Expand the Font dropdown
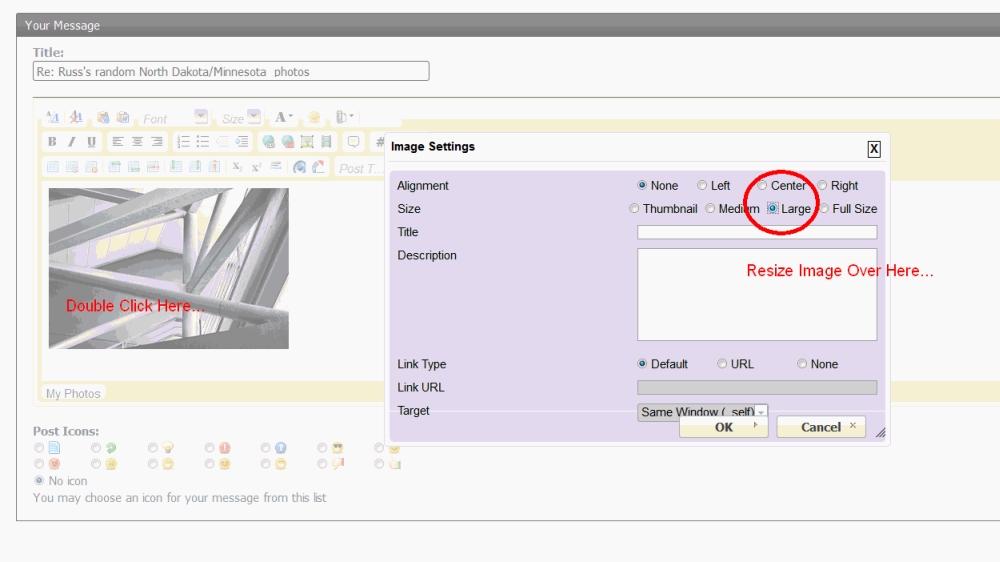The image size is (1000, 562). point(201,117)
